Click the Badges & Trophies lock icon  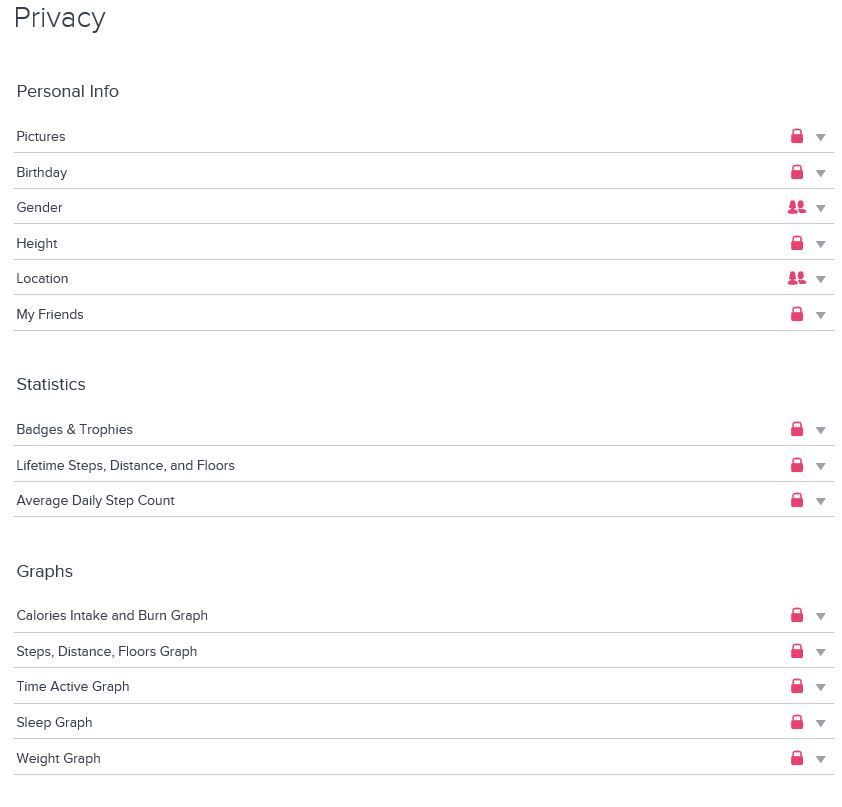click(x=797, y=429)
